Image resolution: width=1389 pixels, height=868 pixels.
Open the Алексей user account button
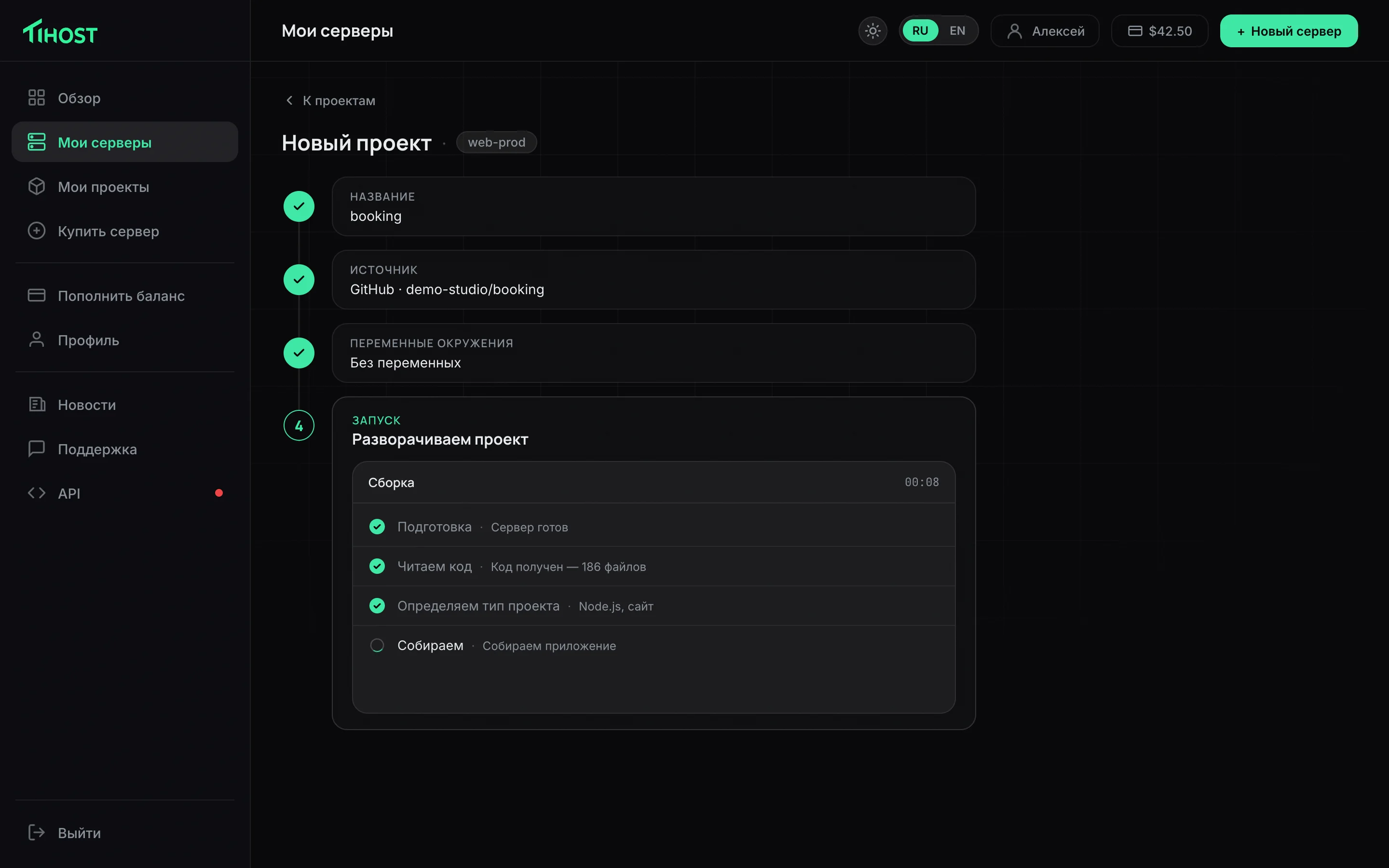[x=1045, y=31]
